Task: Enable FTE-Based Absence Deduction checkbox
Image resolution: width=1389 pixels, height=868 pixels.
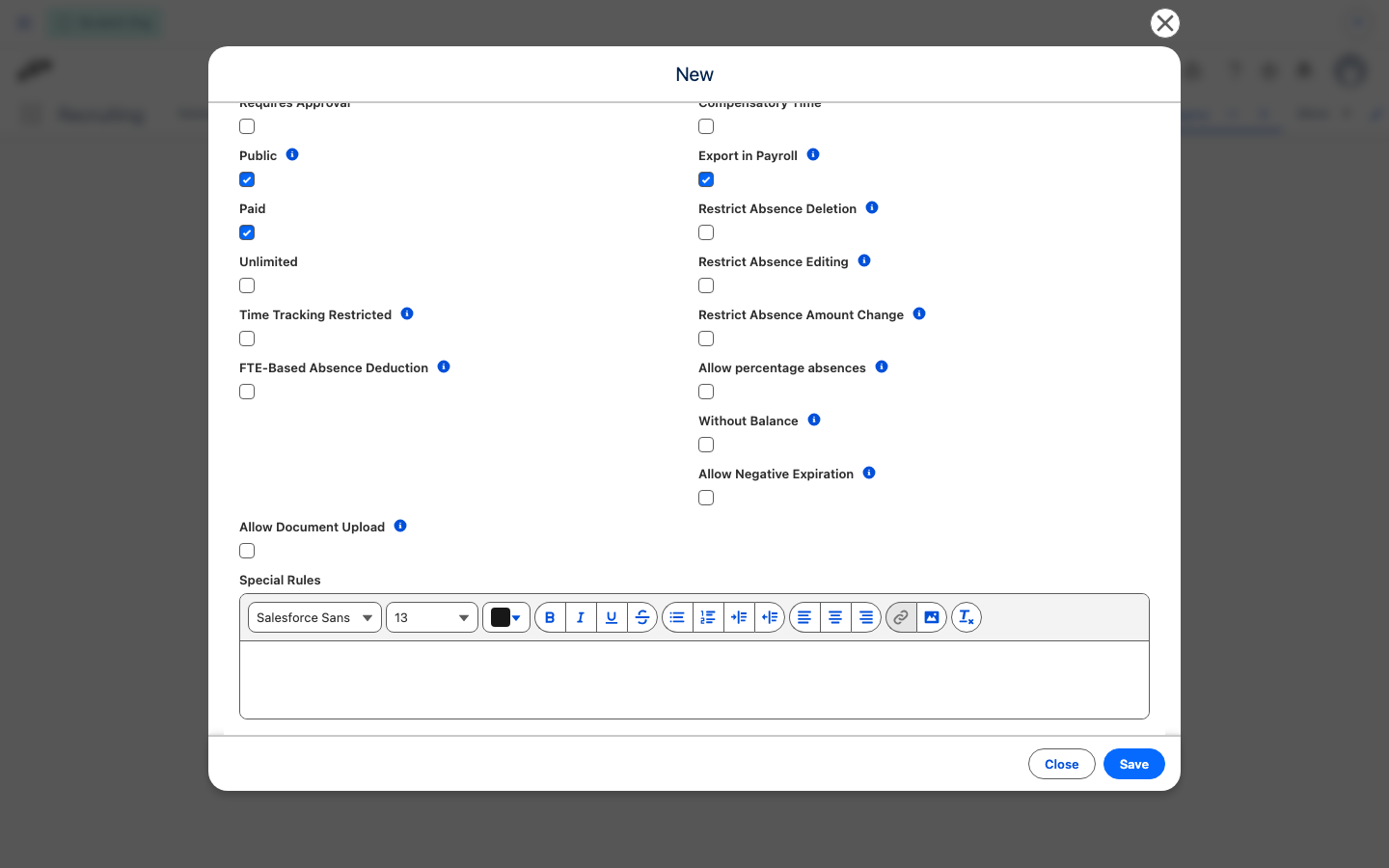Action: point(247,392)
